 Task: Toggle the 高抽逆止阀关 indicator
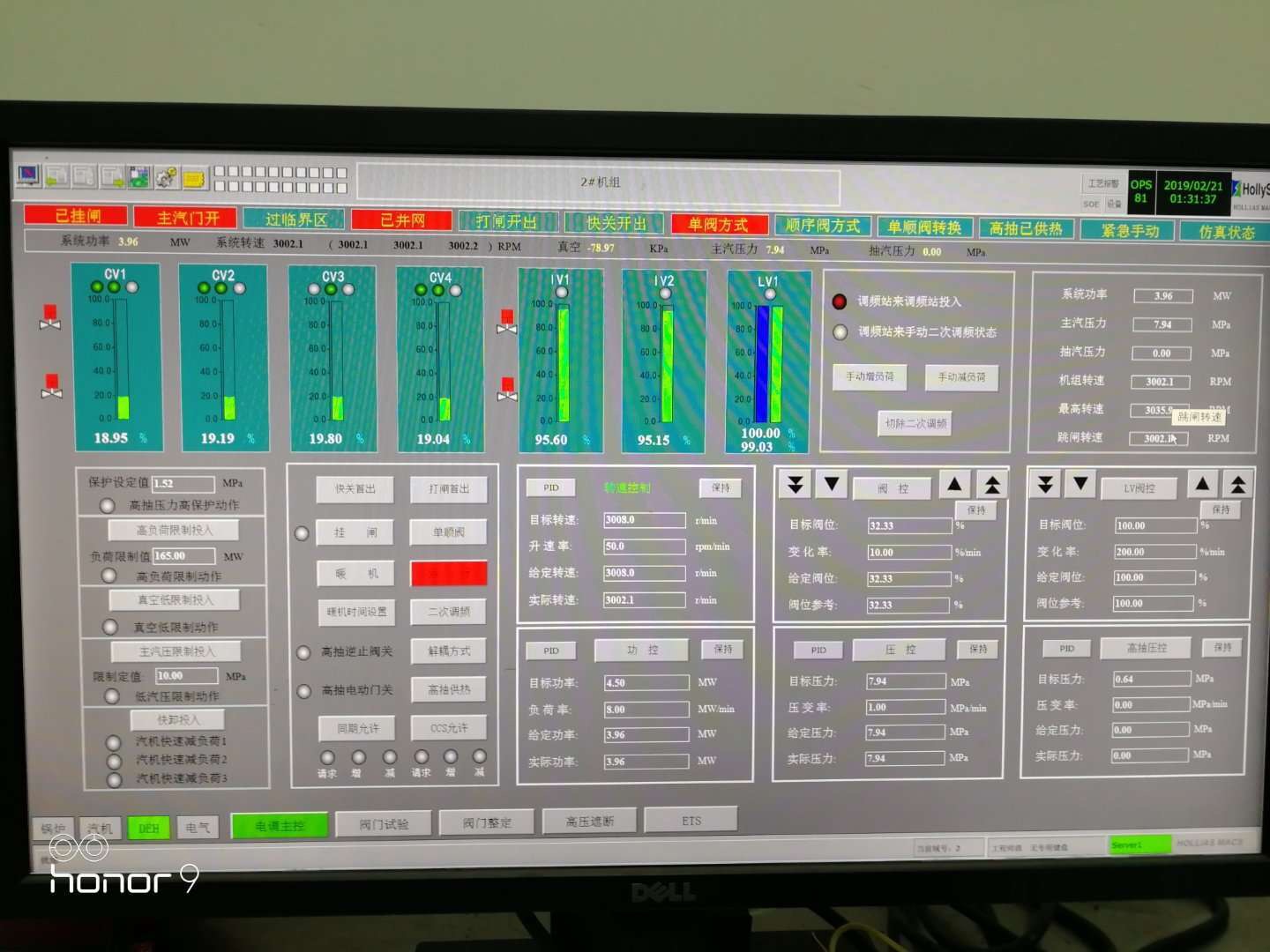coord(303,652)
